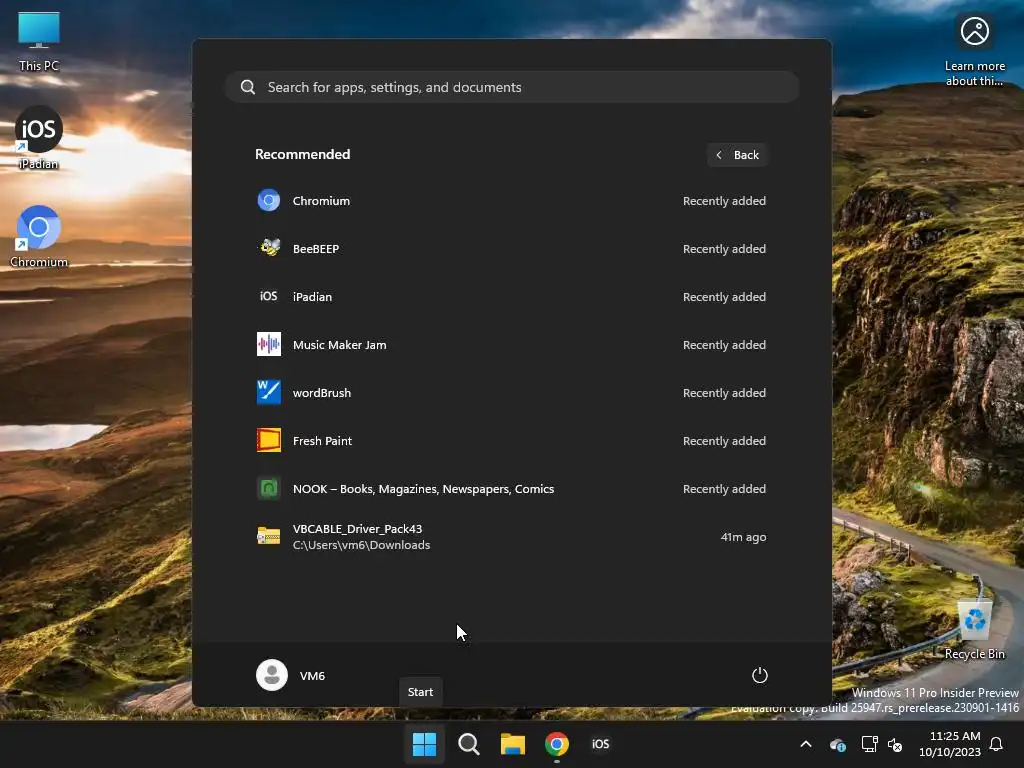Open File Explorer from the taskbar
The image size is (1024, 768).
coord(513,744)
